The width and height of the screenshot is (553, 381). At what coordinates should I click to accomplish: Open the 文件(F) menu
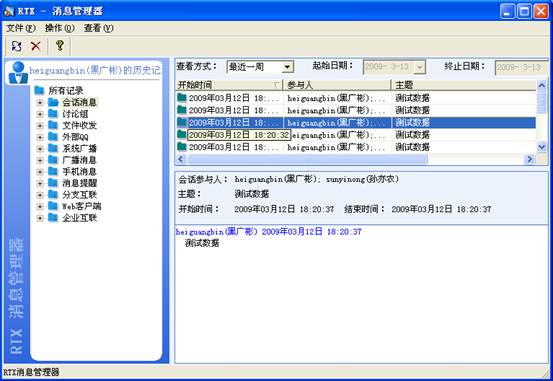21,28
